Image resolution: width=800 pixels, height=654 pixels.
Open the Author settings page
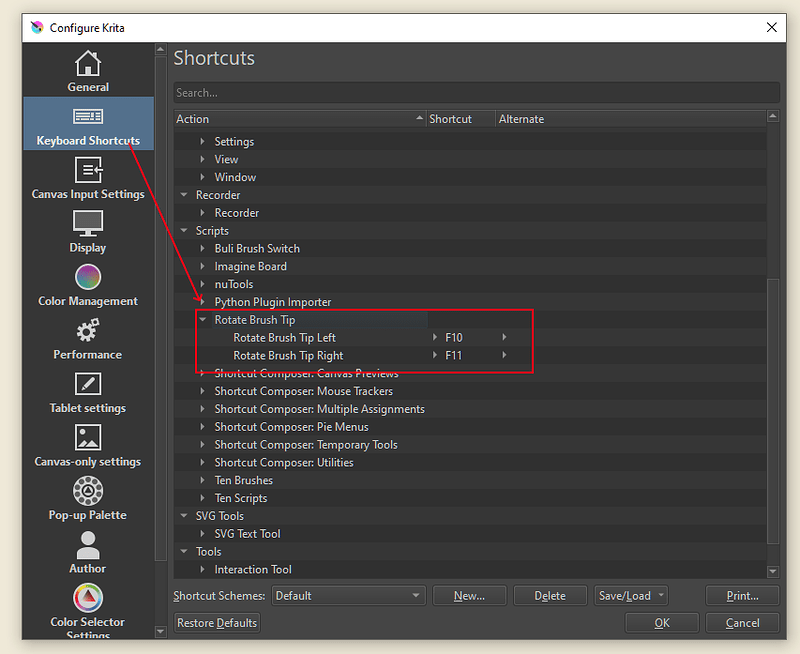click(x=88, y=553)
